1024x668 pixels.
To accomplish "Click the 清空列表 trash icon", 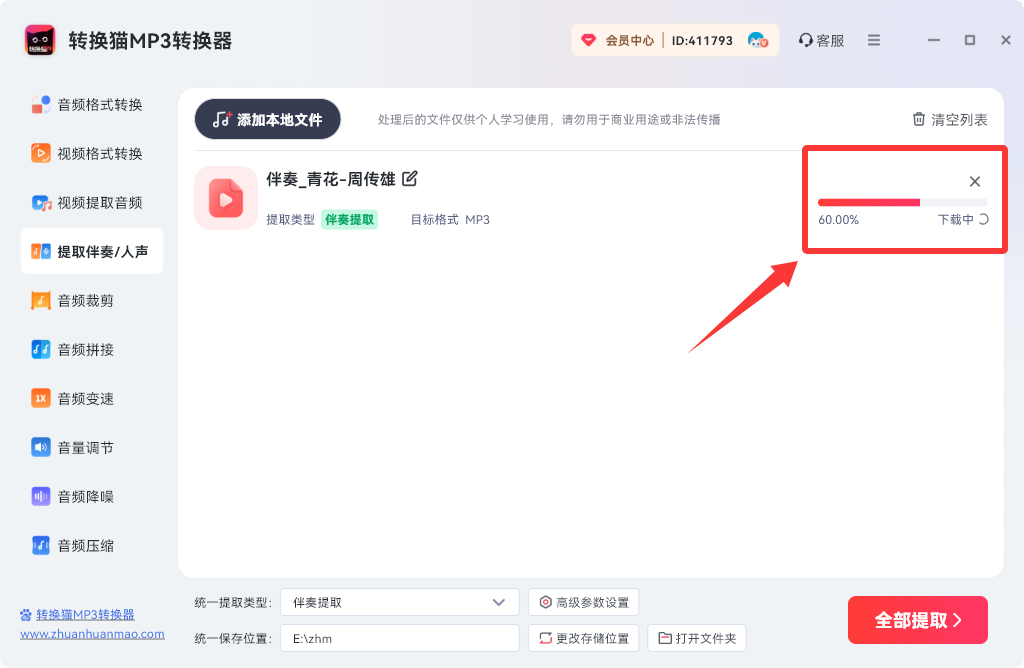I will pyautogui.click(x=919, y=118).
